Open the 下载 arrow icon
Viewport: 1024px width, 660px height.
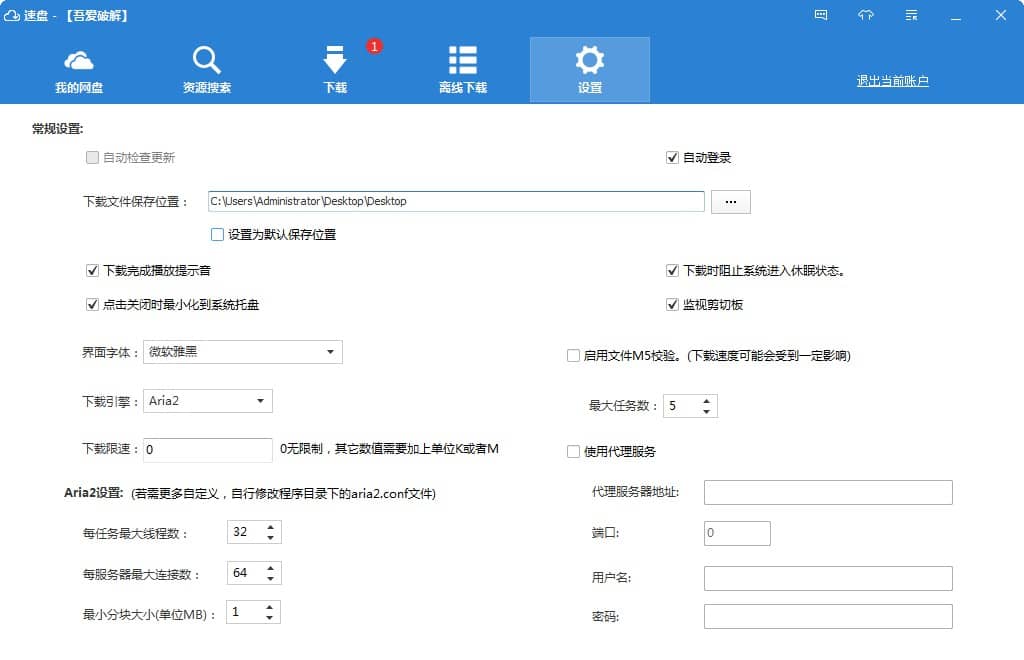click(335, 59)
